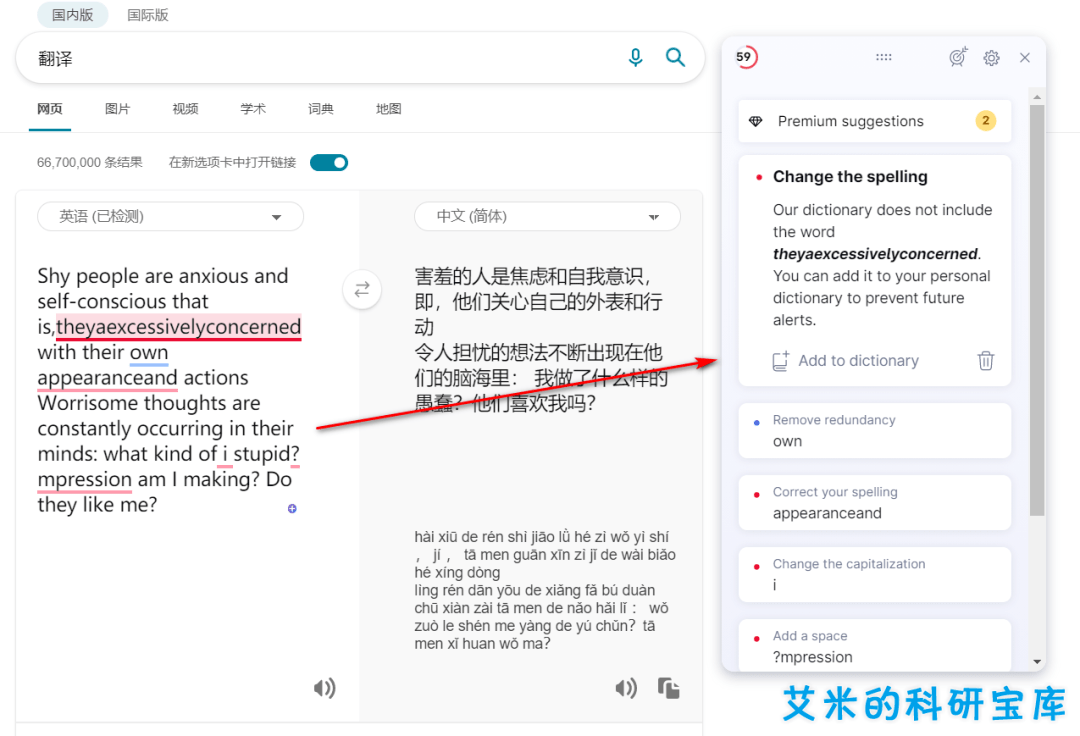
Task: Open Change the capitalization suggestion
Action: 875,574
